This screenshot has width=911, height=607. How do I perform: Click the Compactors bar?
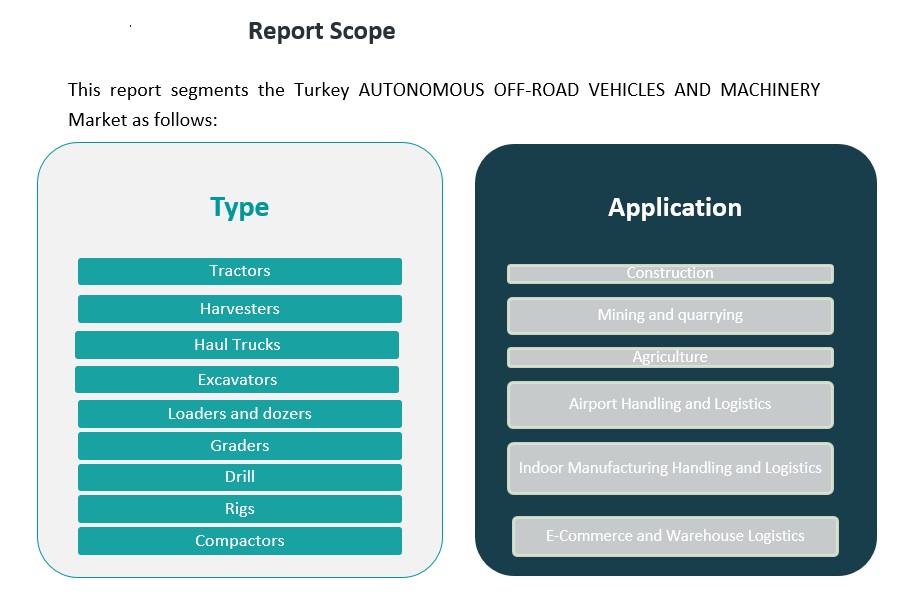[x=240, y=541]
